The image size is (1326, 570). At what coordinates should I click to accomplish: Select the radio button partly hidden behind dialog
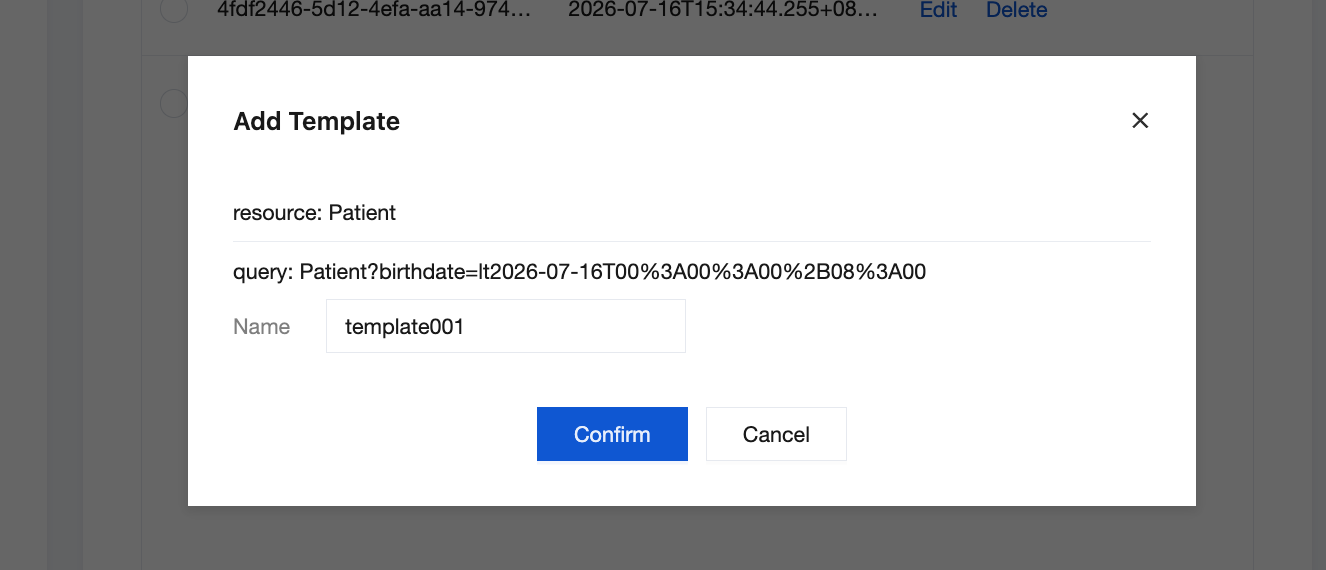(x=174, y=103)
